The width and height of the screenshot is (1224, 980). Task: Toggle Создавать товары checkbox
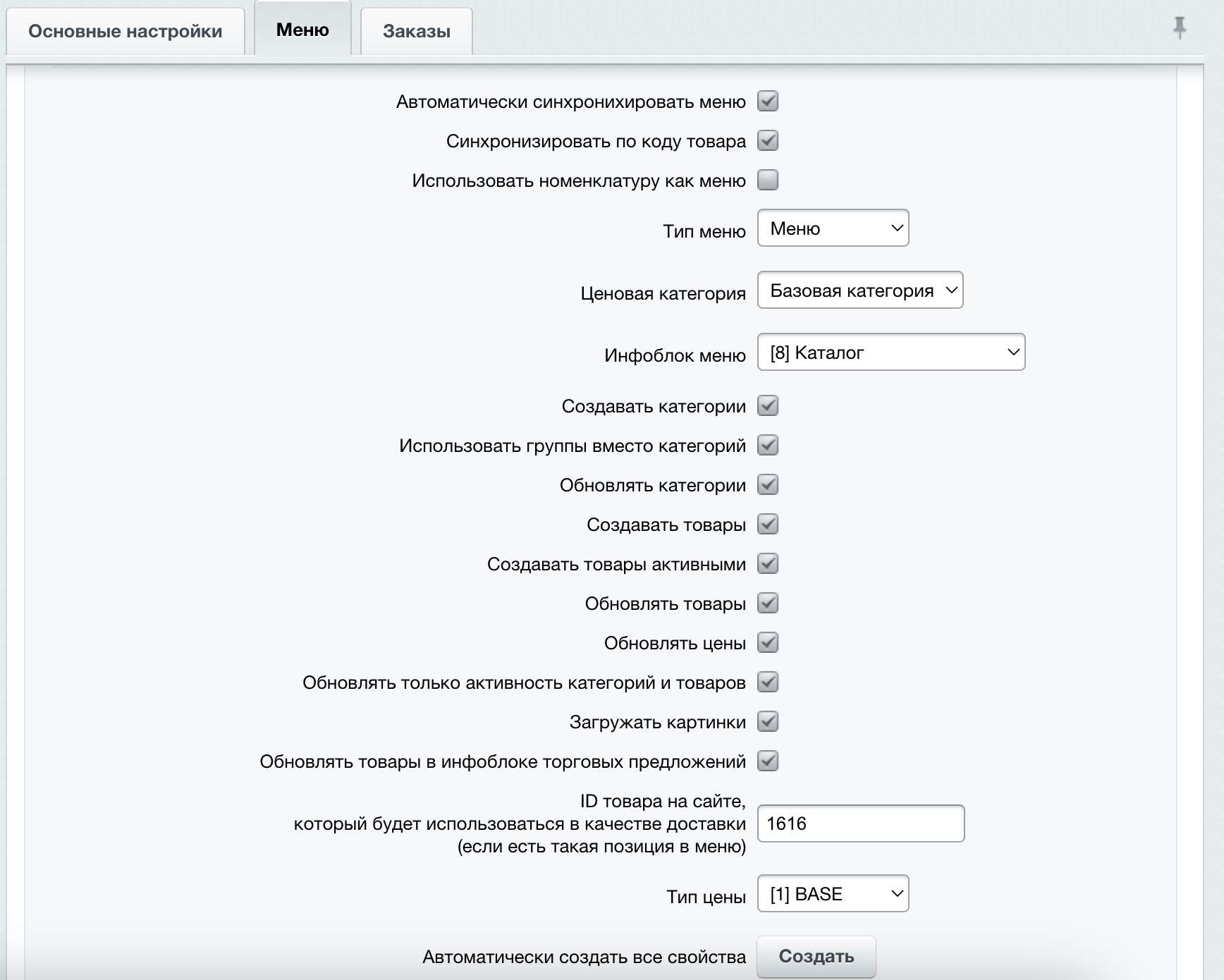[768, 525]
